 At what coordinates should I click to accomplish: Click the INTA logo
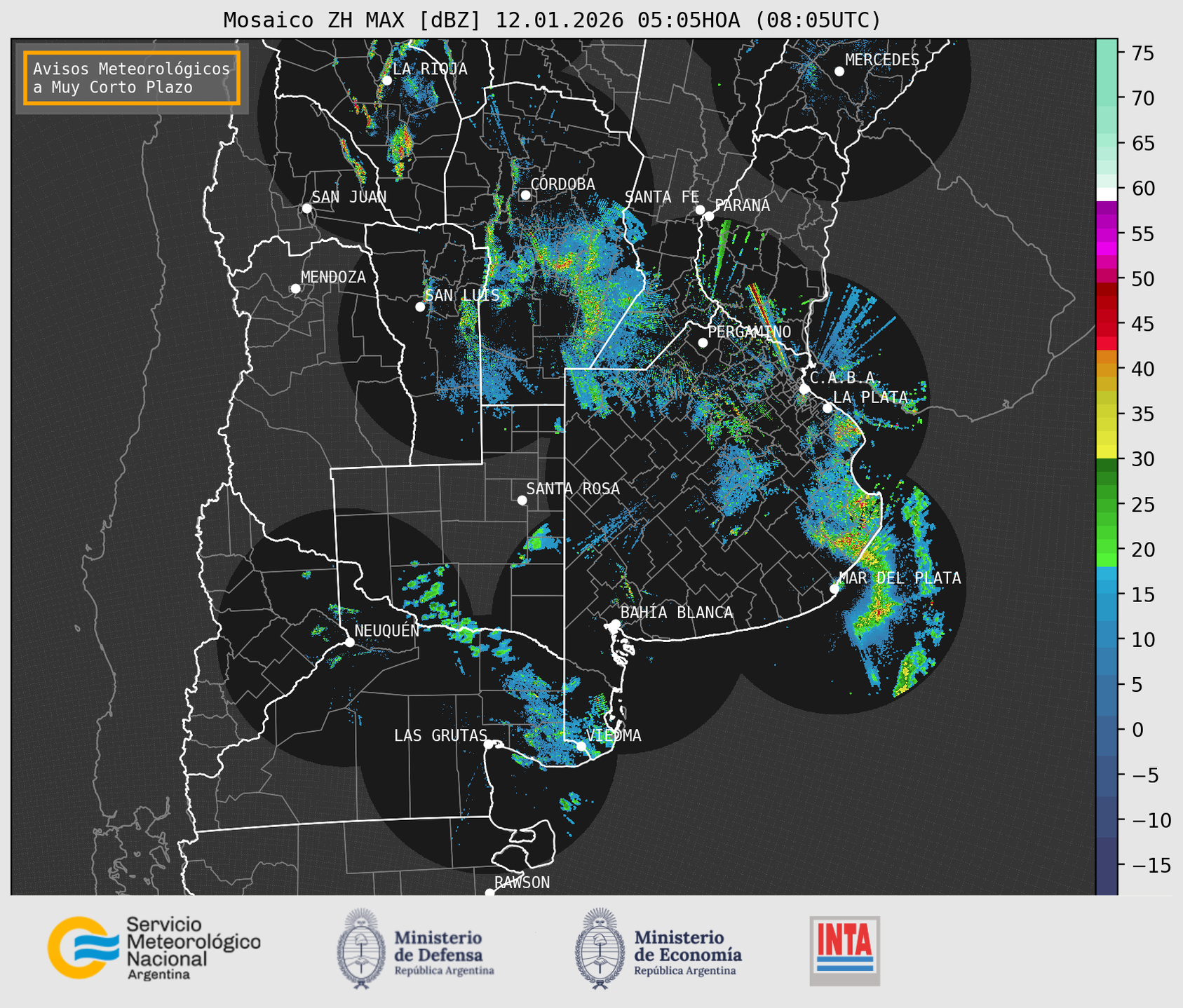click(x=844, y=950)
